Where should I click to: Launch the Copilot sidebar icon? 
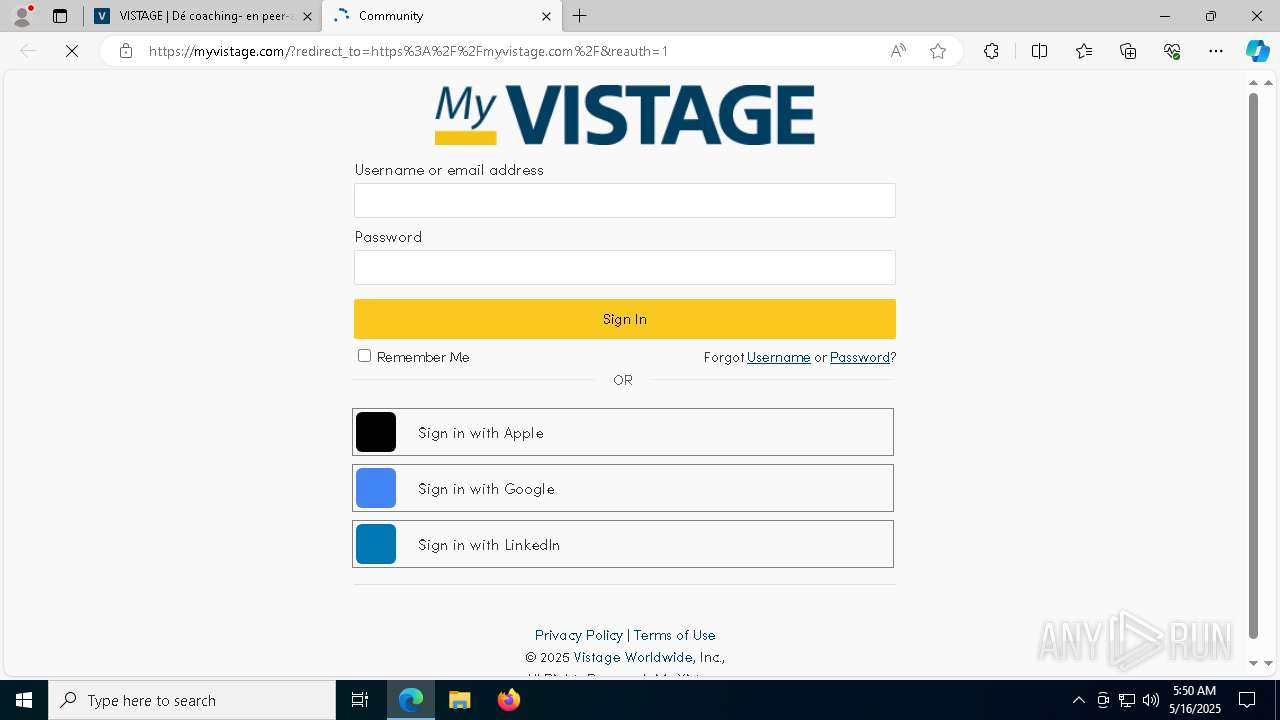(1257, 51)
